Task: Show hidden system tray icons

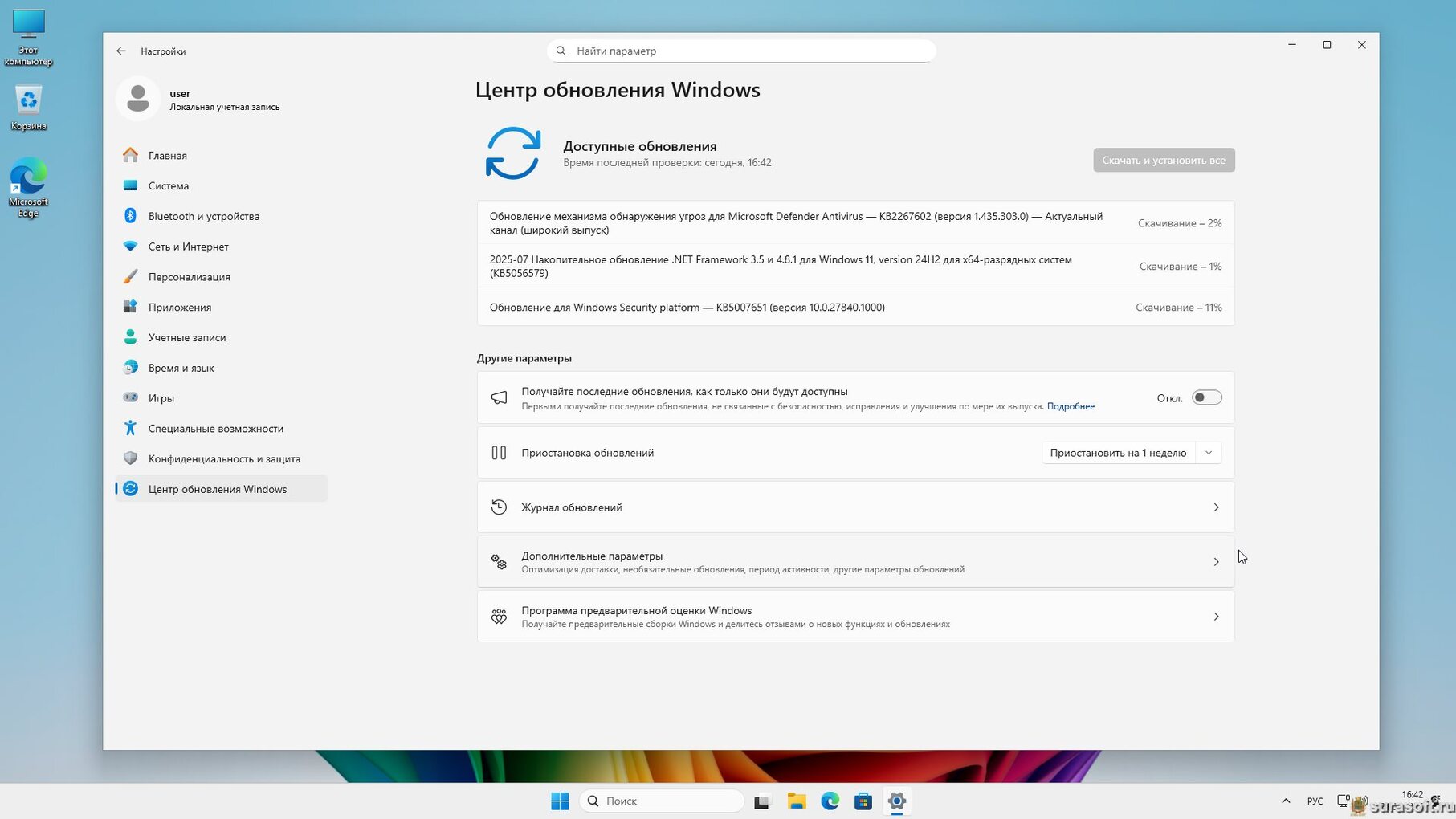Action: [1286, 801]
